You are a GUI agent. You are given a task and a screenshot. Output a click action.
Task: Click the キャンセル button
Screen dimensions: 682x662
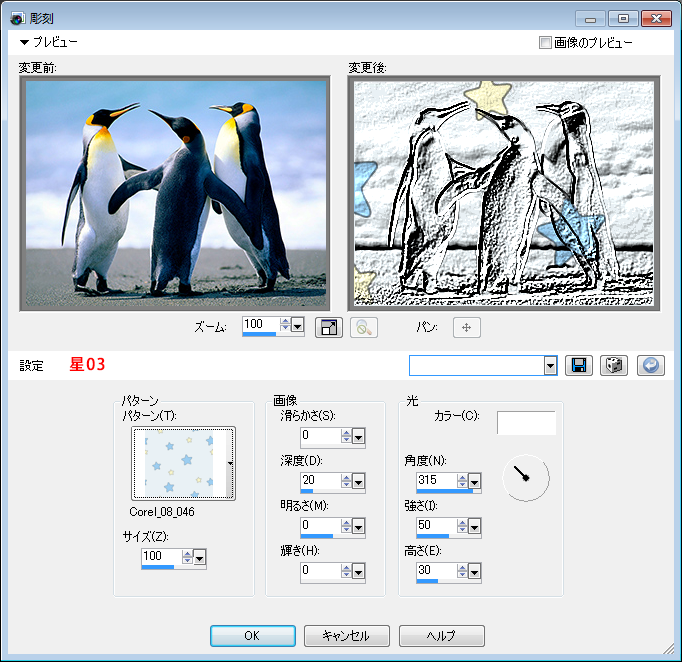pyautogui.click(x=346, y=636)
